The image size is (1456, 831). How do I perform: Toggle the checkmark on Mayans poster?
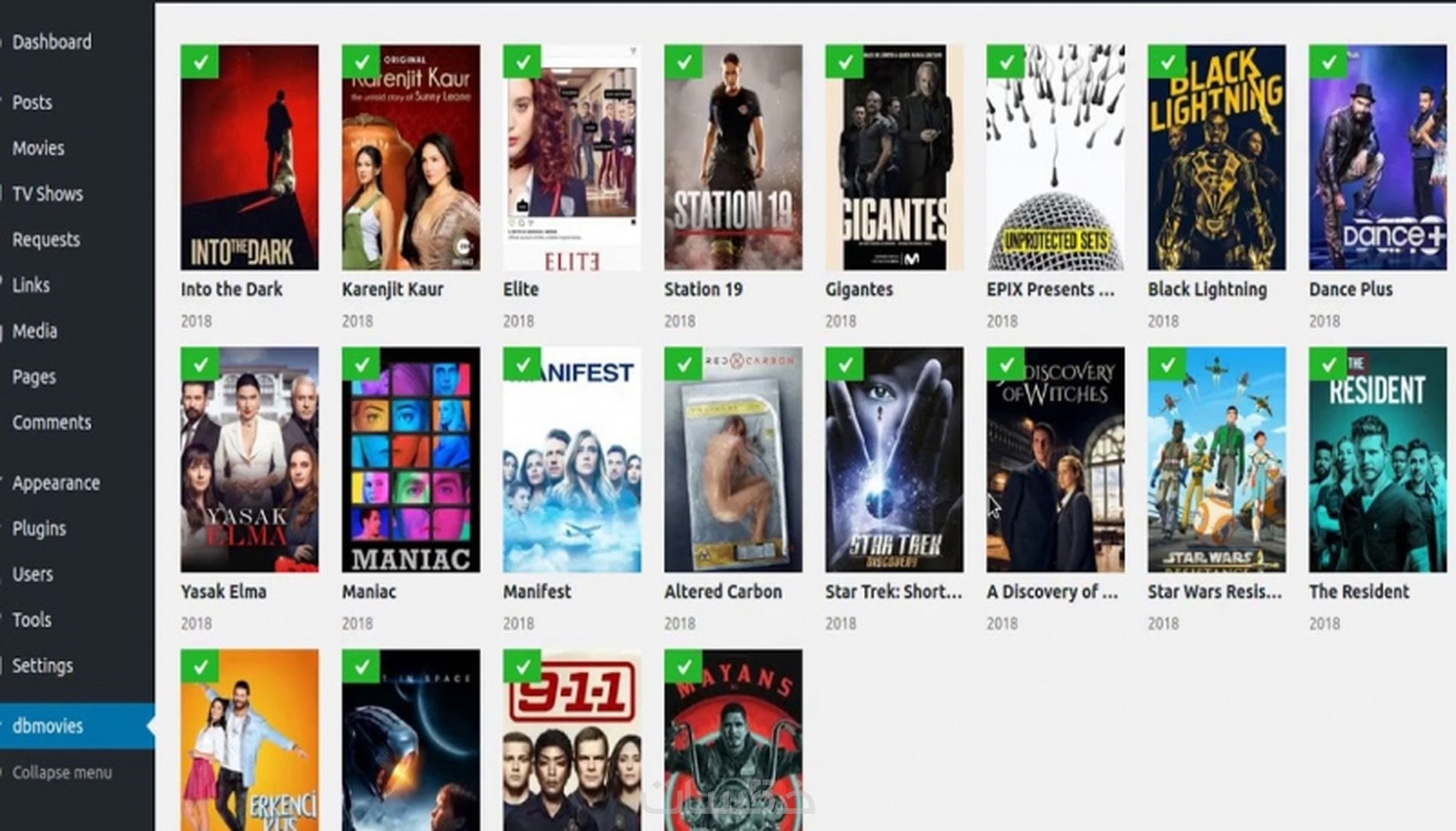683,667
